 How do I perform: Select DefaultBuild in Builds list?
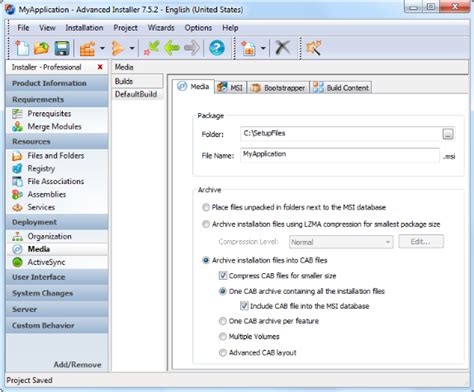pos(137,94)
